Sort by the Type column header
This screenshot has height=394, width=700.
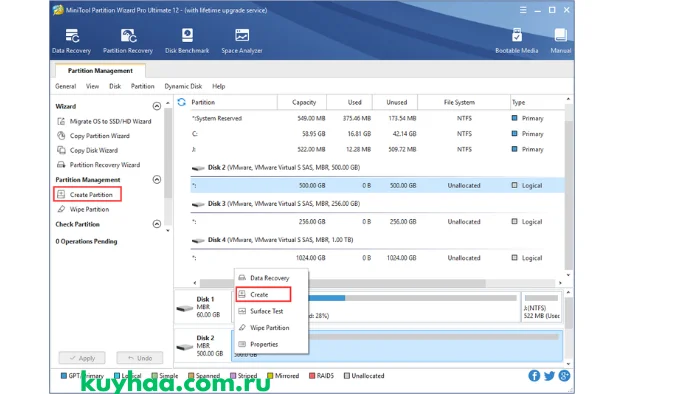pos(538,102)
